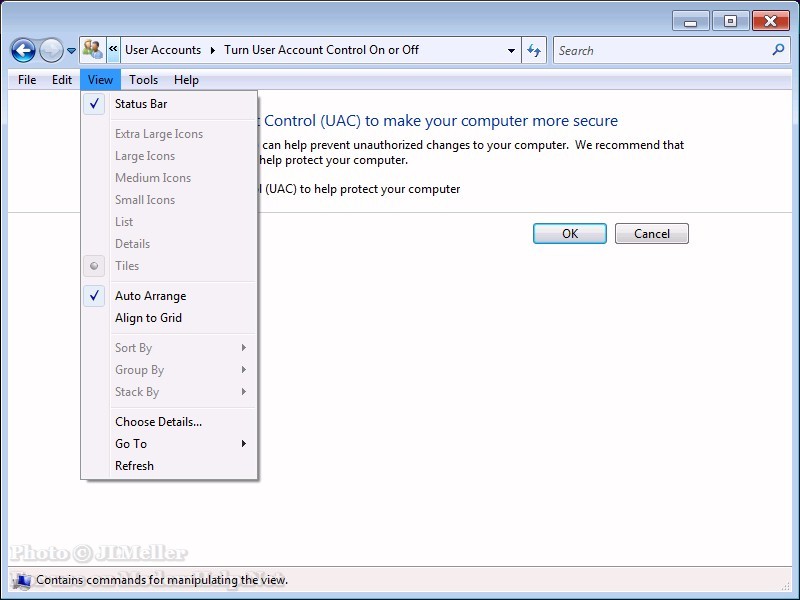Screen dimensions: 800x600
Task: Open the Tools menu
Action: click(143, 80)
